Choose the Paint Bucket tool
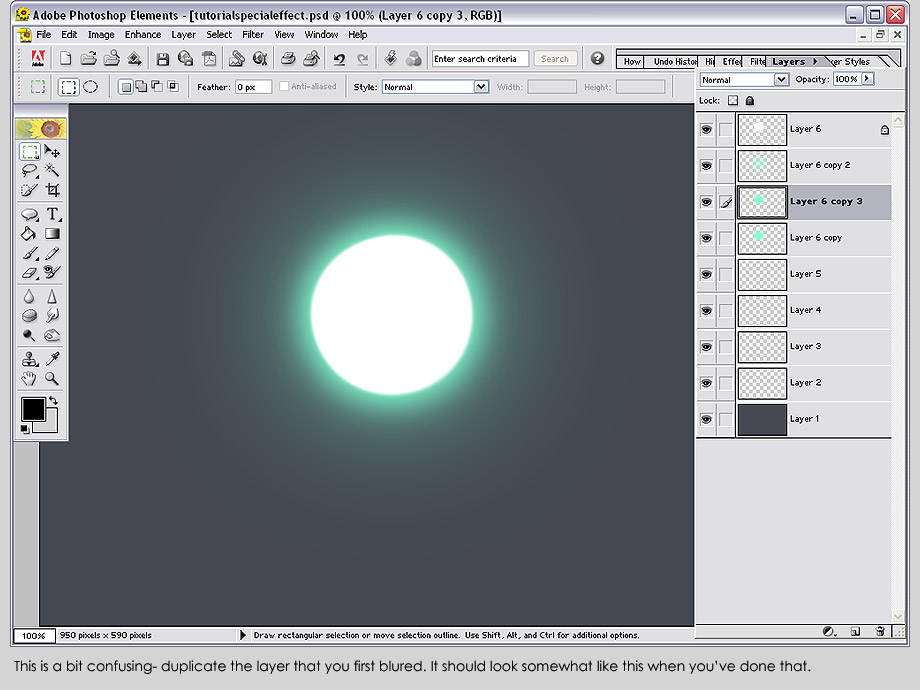 tap(29, 234)
